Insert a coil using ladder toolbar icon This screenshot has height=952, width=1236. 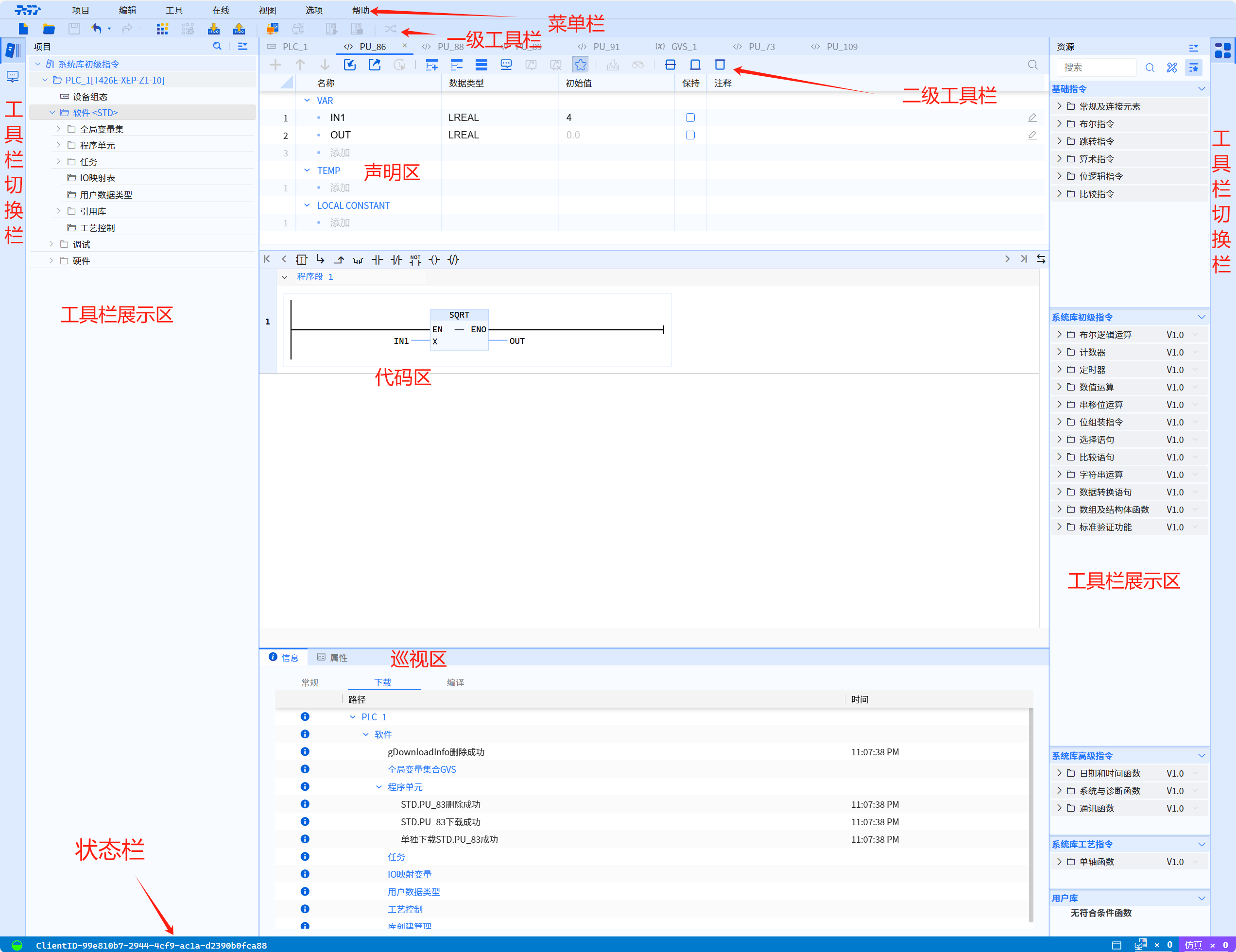pyautogui.click(x=434, y=260)
